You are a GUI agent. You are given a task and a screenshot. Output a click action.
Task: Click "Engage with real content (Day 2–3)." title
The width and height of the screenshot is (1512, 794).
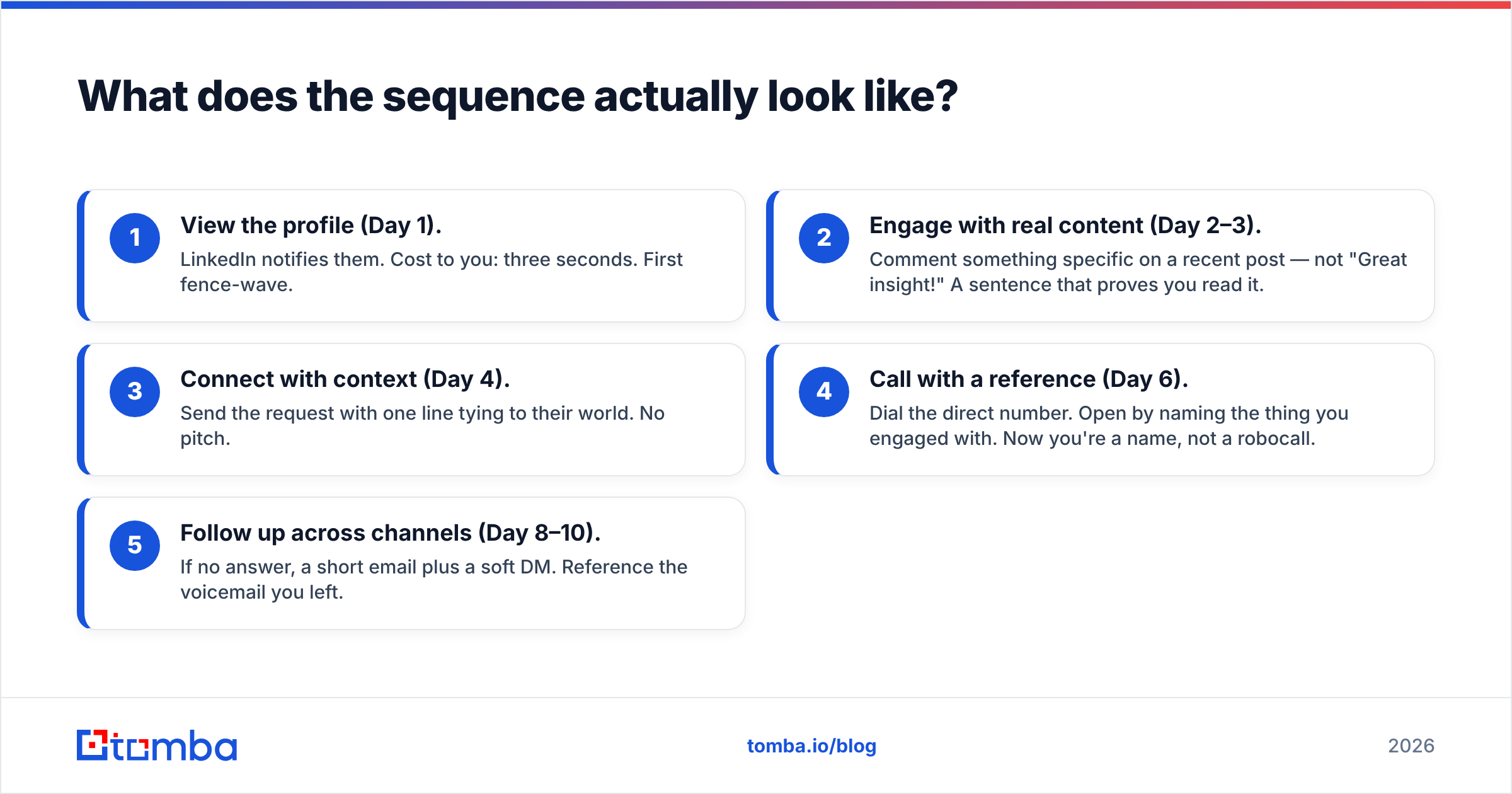1065,226
